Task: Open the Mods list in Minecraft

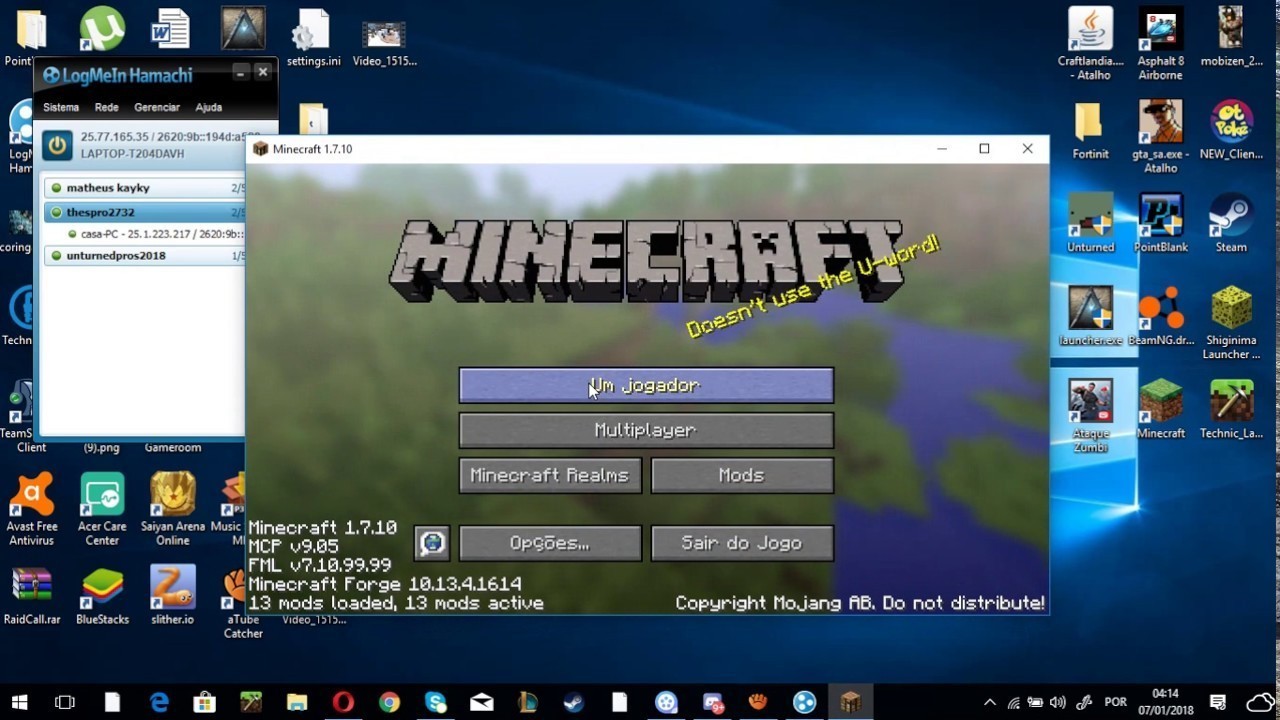Action: pyautogui.click(x=742, y=475)
